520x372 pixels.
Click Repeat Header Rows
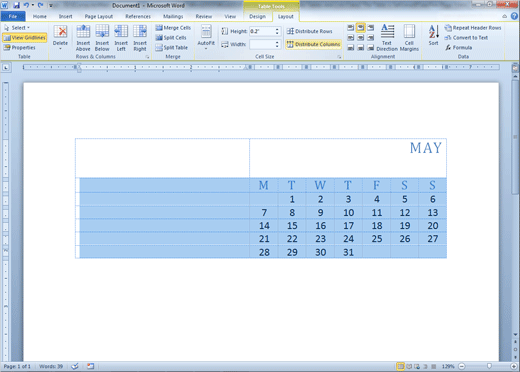tap(473, 28)
